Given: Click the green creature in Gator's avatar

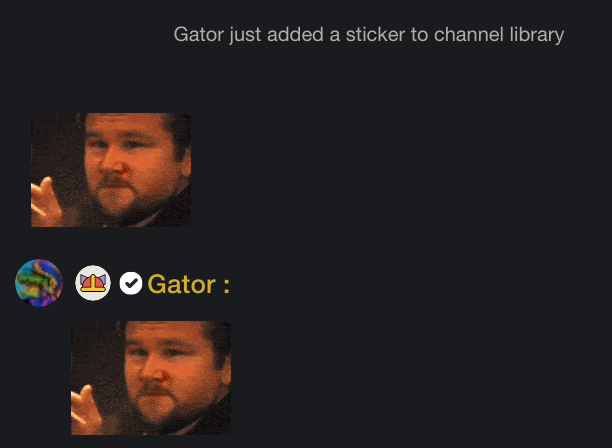Looking at the screenshot, I should pyautogui.click(x=36, y=282).
